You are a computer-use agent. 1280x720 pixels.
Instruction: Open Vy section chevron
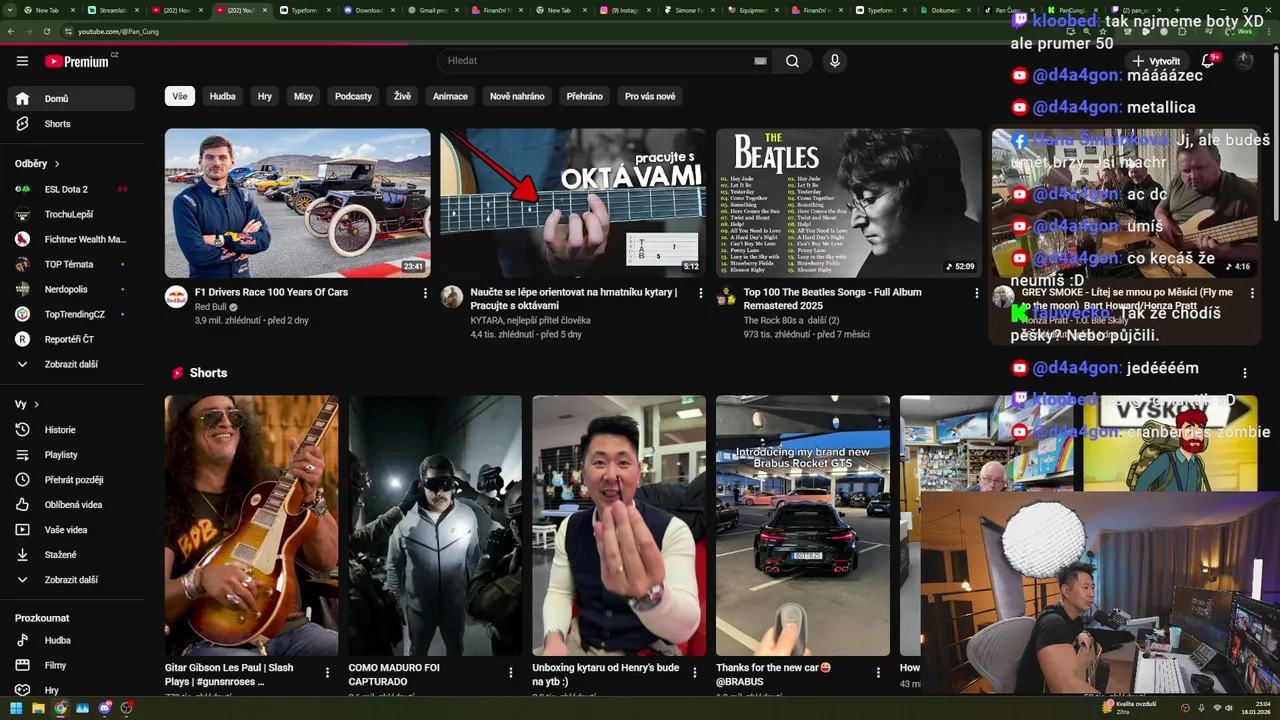coord(37,405)
